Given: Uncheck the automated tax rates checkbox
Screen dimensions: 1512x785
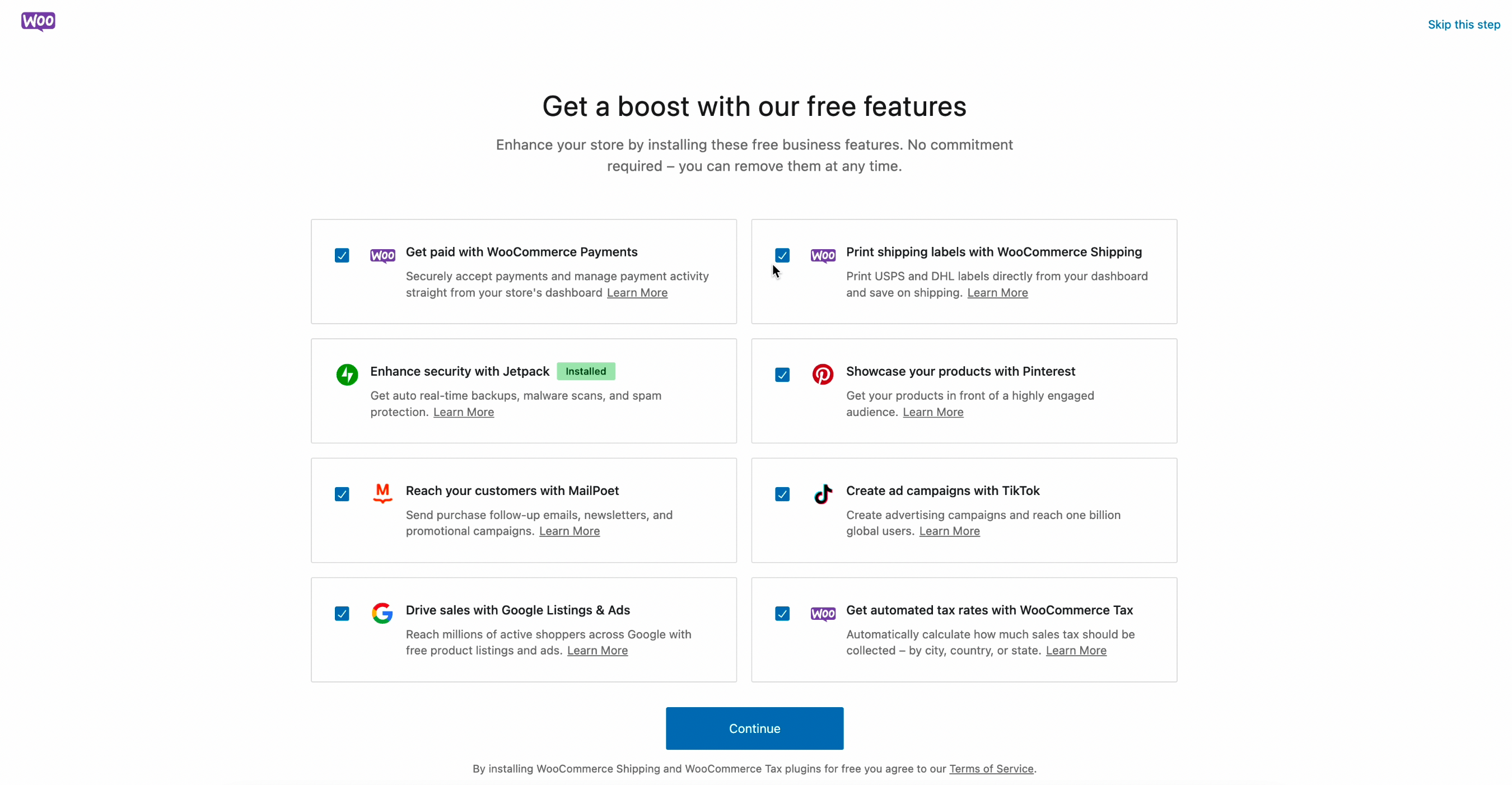Looking at the screenshot, I should tap(782, 613).
